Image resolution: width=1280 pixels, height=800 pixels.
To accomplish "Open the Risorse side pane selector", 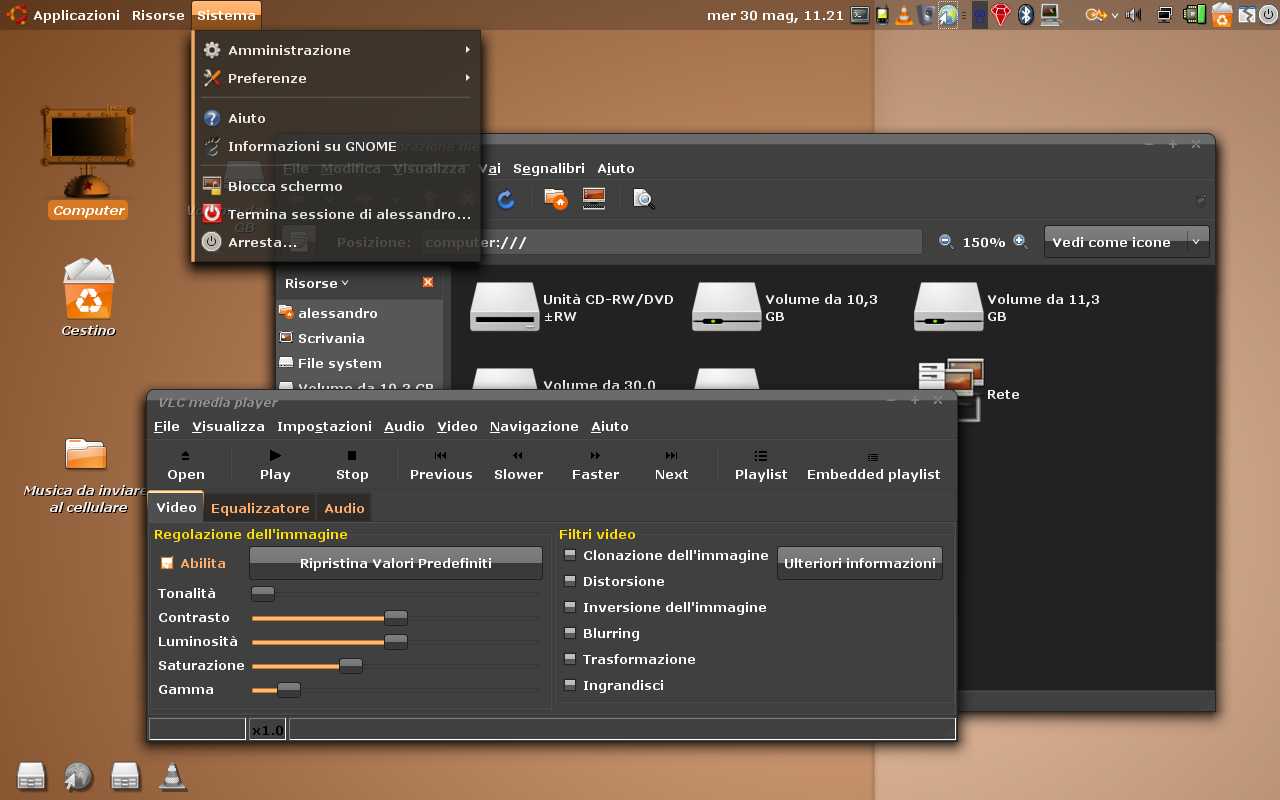I will (x=317, y=283).
